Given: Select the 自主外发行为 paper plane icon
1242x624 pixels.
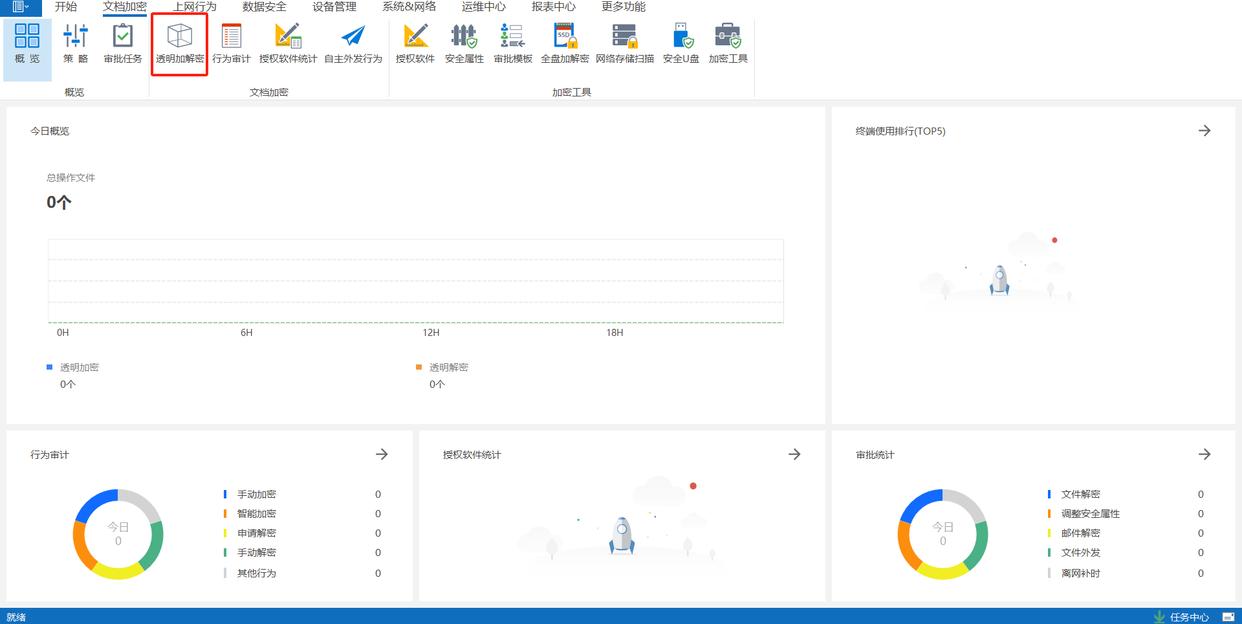Looking at the screenshot, I should tap(353, 44).
